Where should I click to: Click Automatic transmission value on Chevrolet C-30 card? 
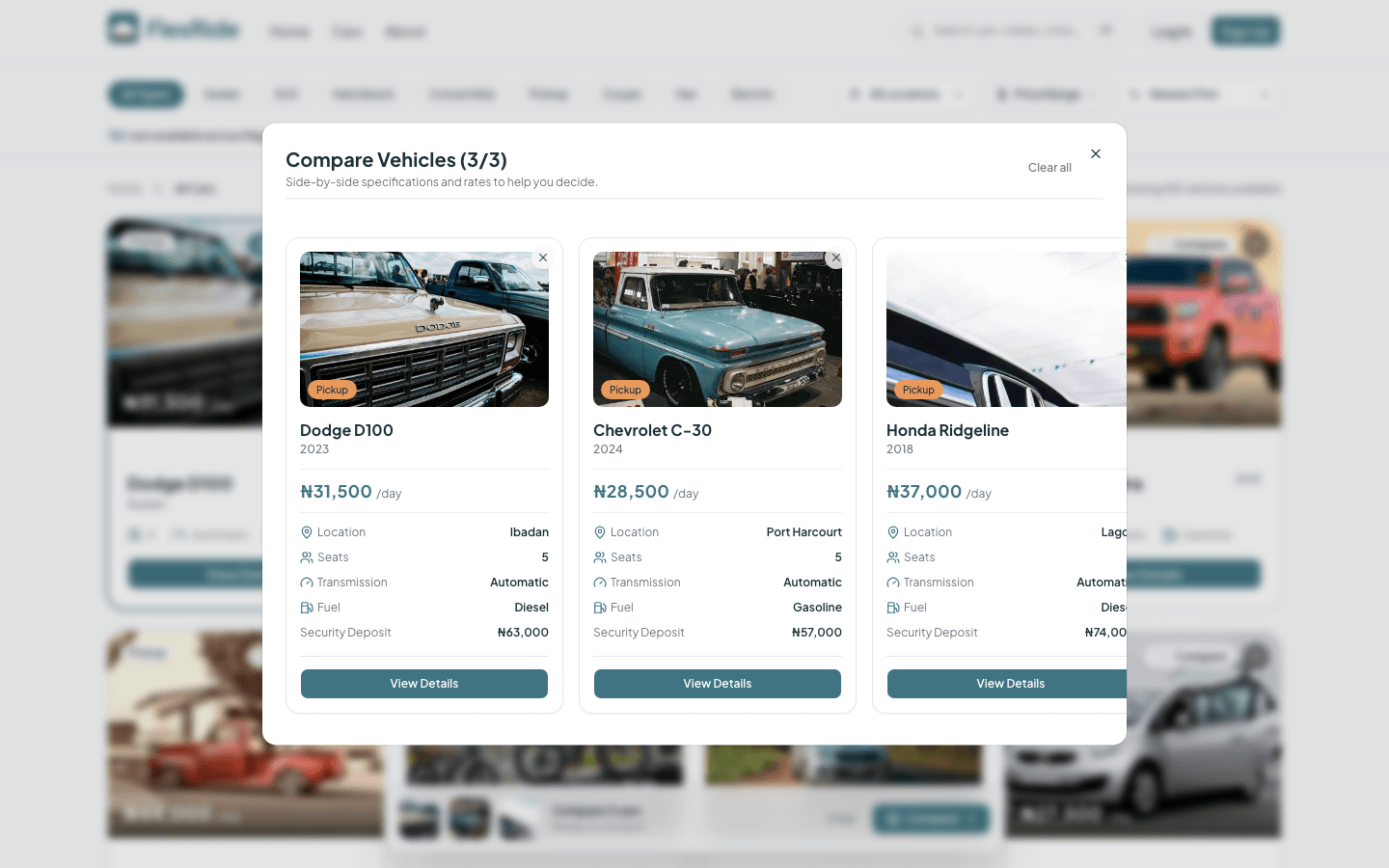[812, 583]
